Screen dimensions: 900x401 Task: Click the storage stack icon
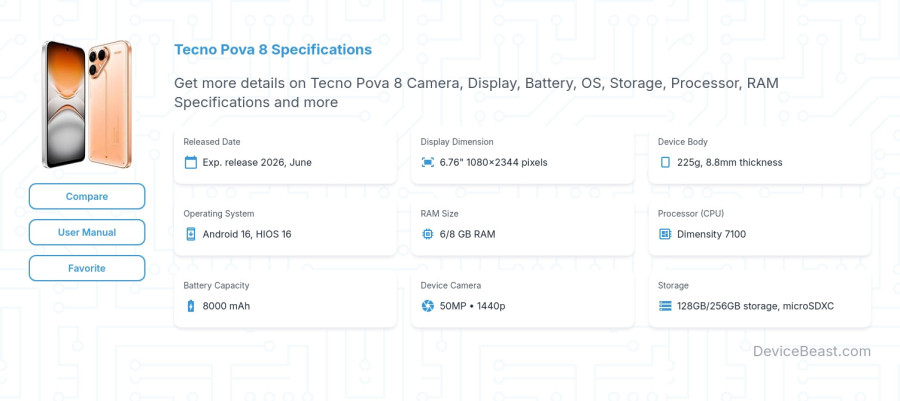coord(665,306)
